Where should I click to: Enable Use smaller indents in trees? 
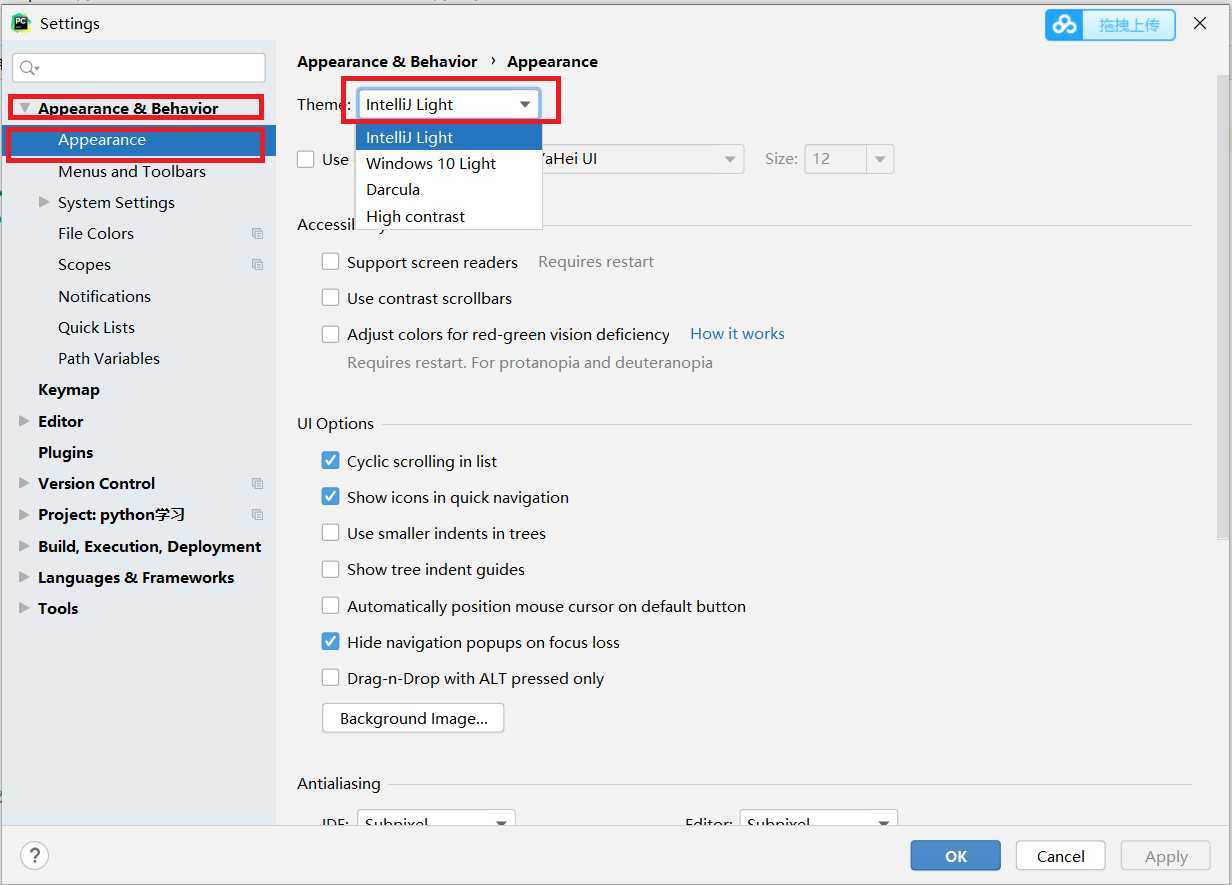click(x=330, y=533)
